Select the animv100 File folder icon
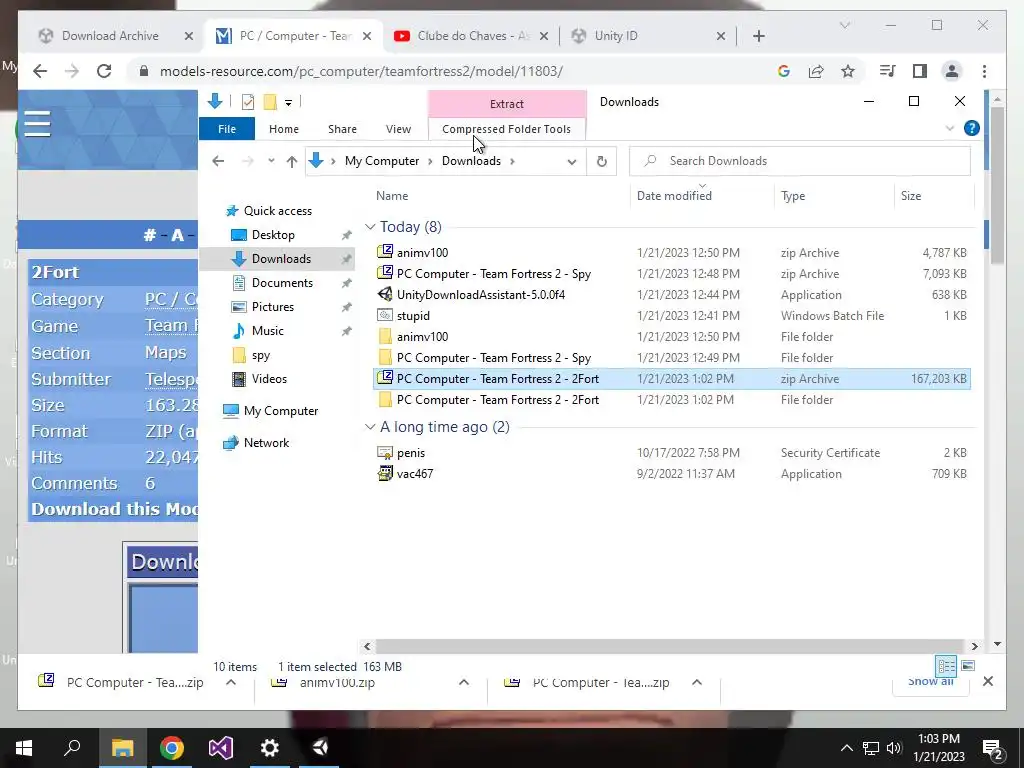 point(385,336)
